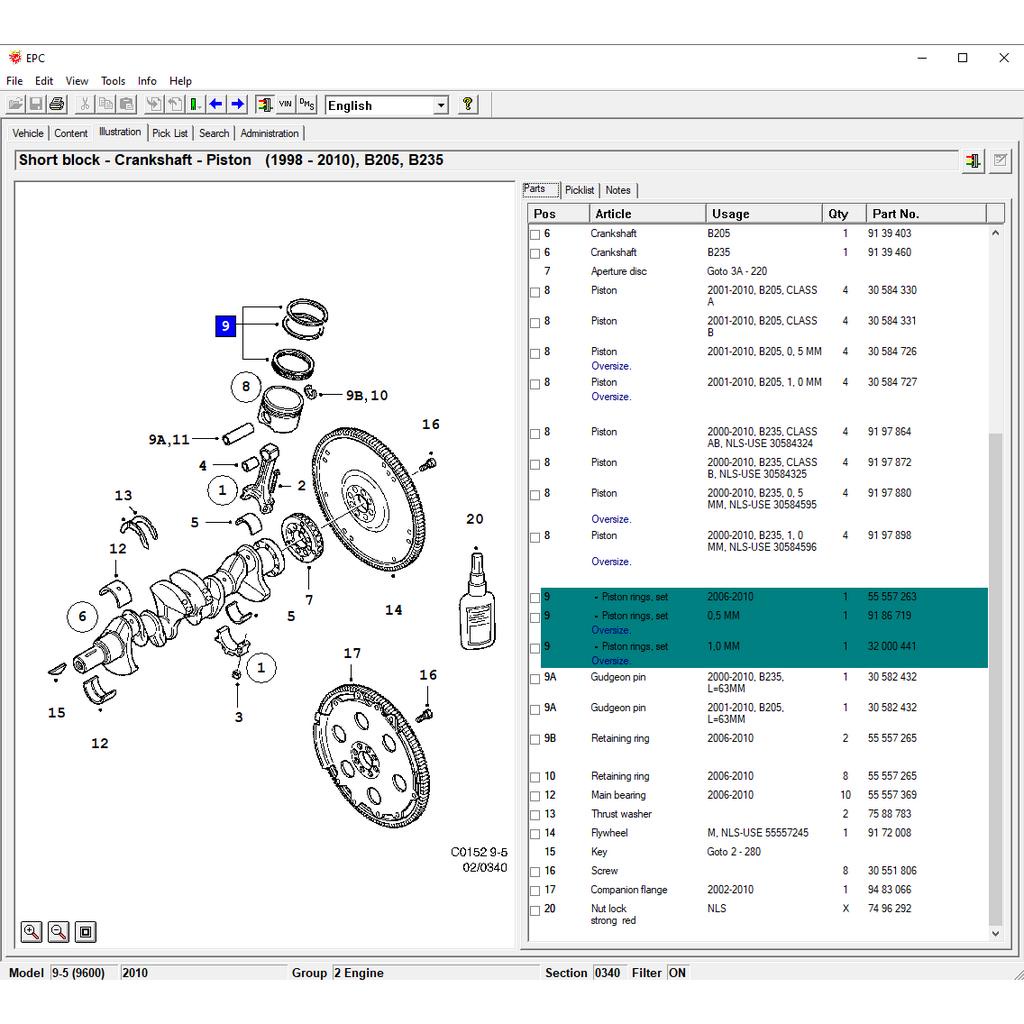
Task: Open help with the yellow question mark
Action: point(468,104)
